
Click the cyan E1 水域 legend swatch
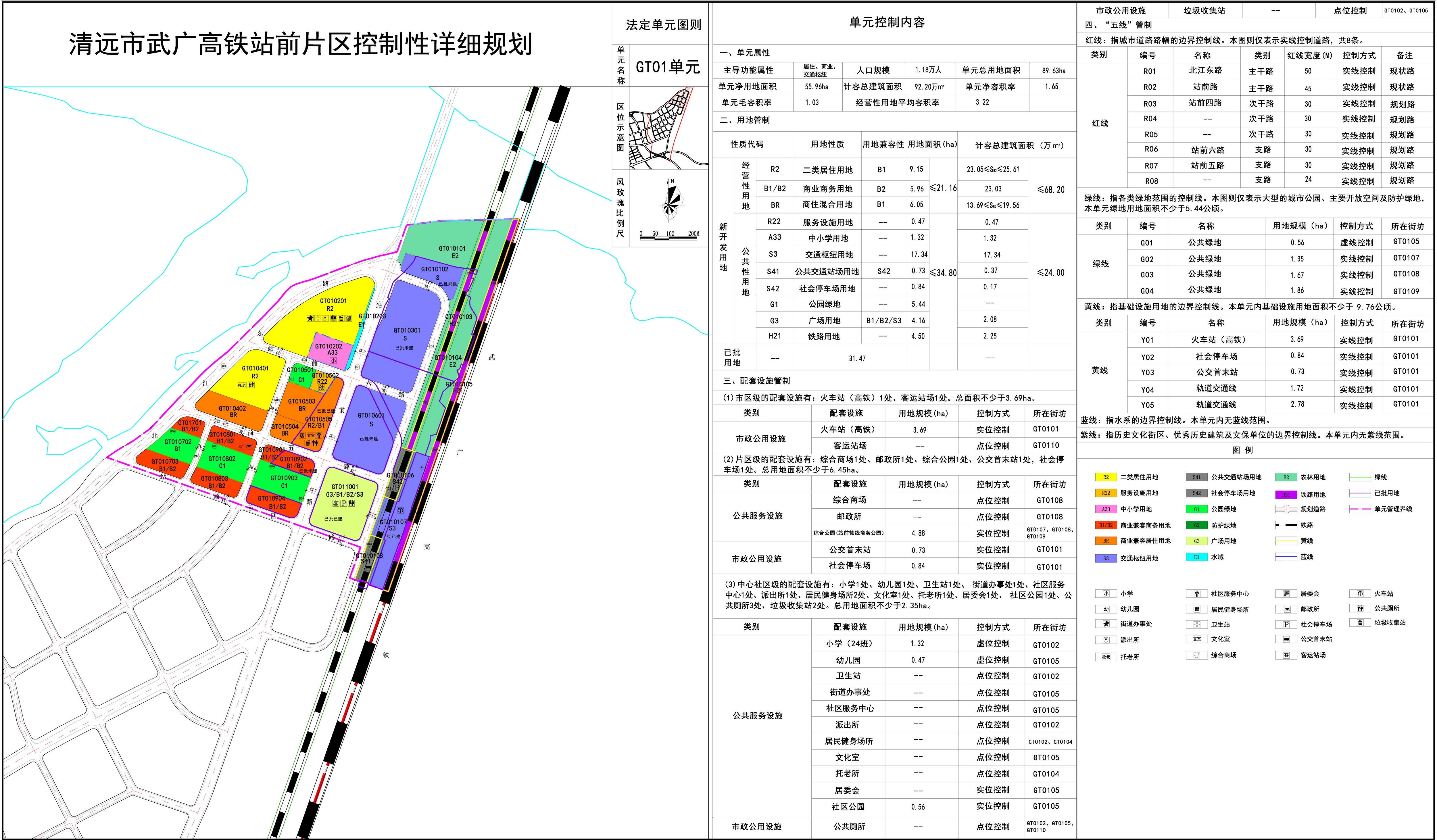[1196, 557]
